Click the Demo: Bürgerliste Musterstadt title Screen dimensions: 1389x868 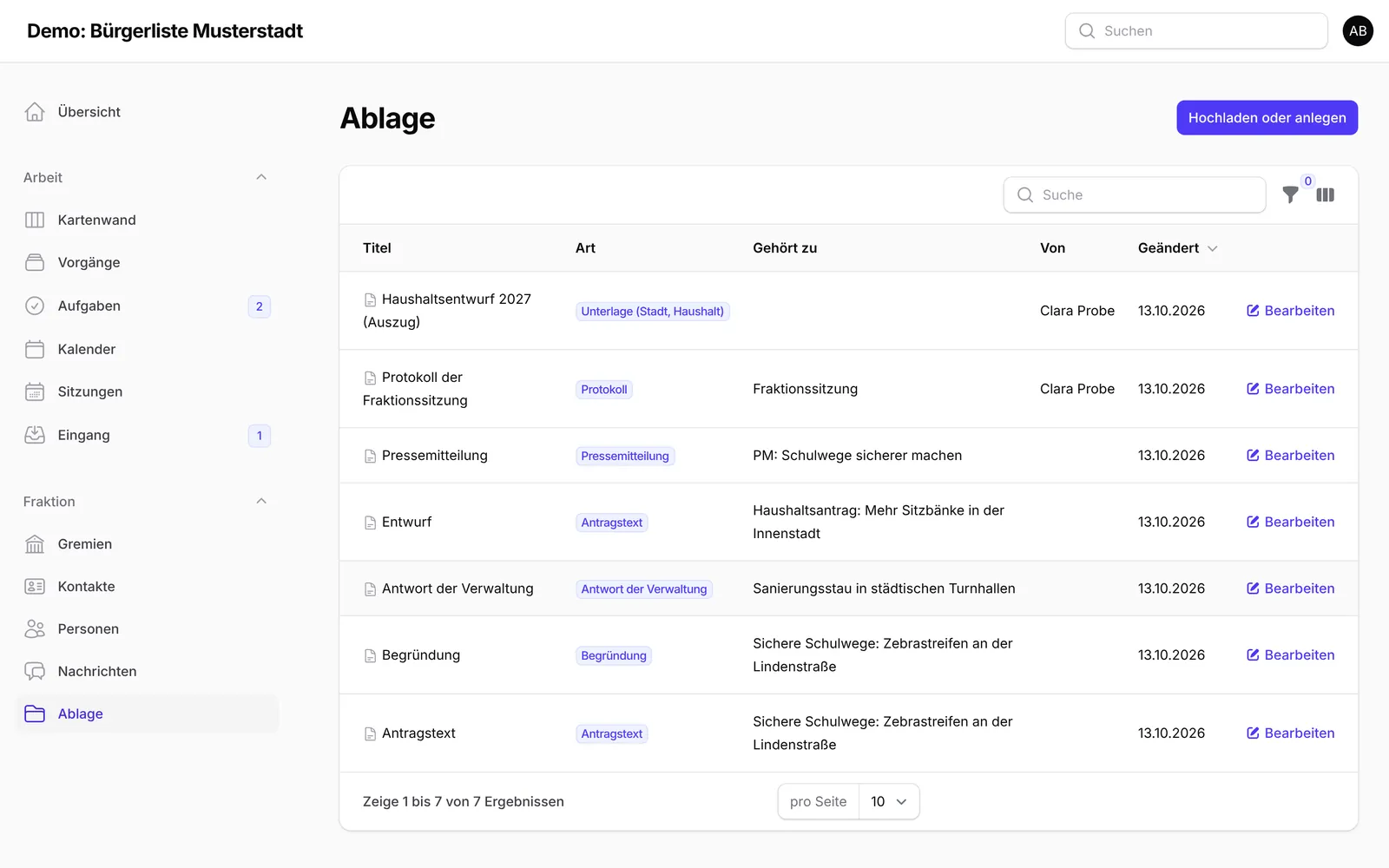tap(165, 31)
